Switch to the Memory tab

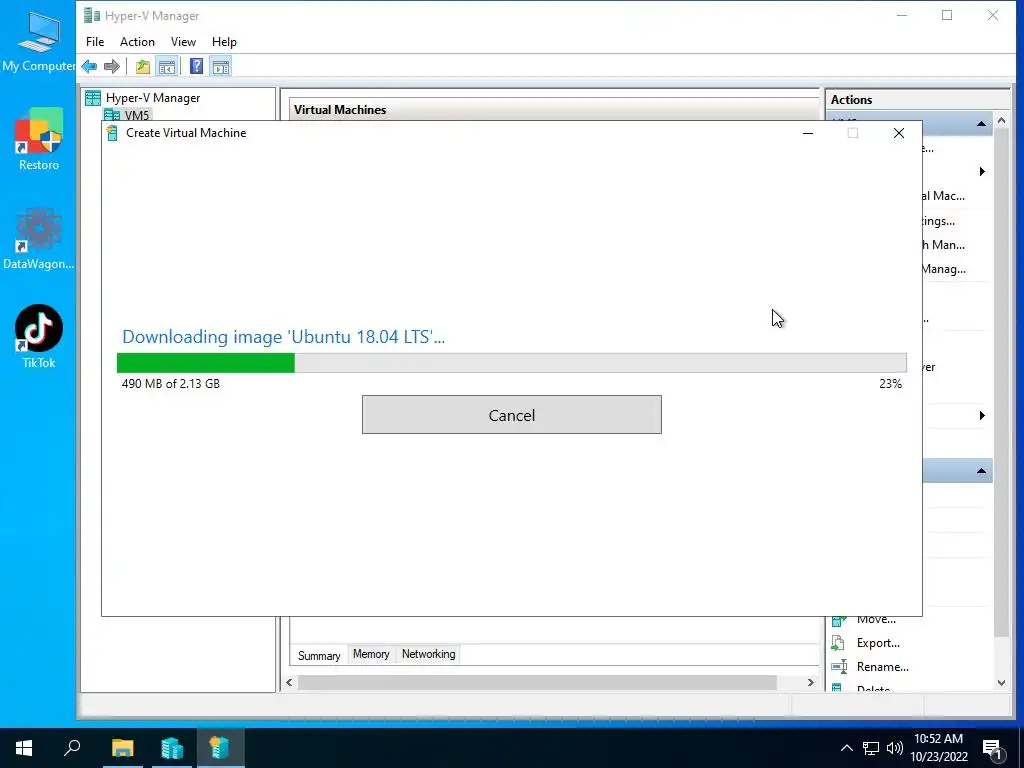tap(371, 654)
